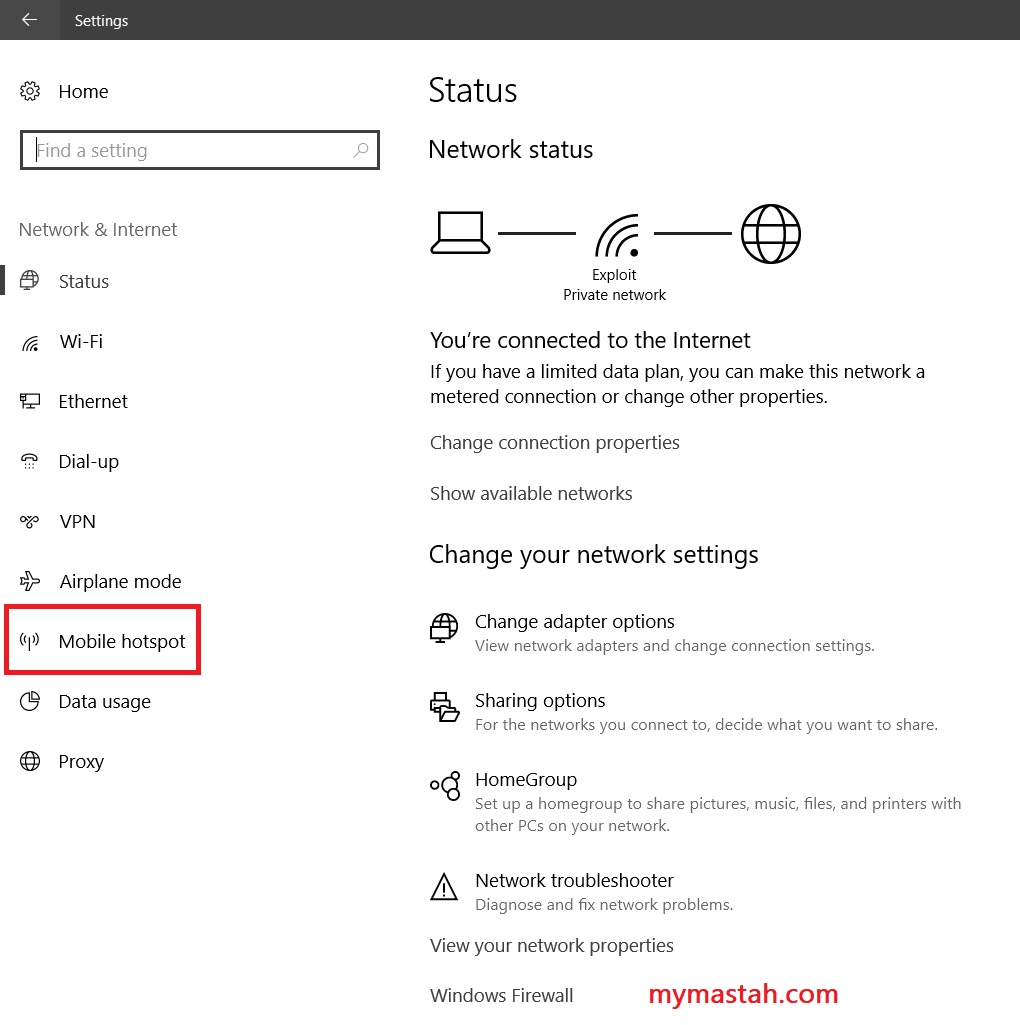Image resolution: width=1020 pixels, height=1025 pixels.
Task: Click the Private network label
Action: (615, 295)
